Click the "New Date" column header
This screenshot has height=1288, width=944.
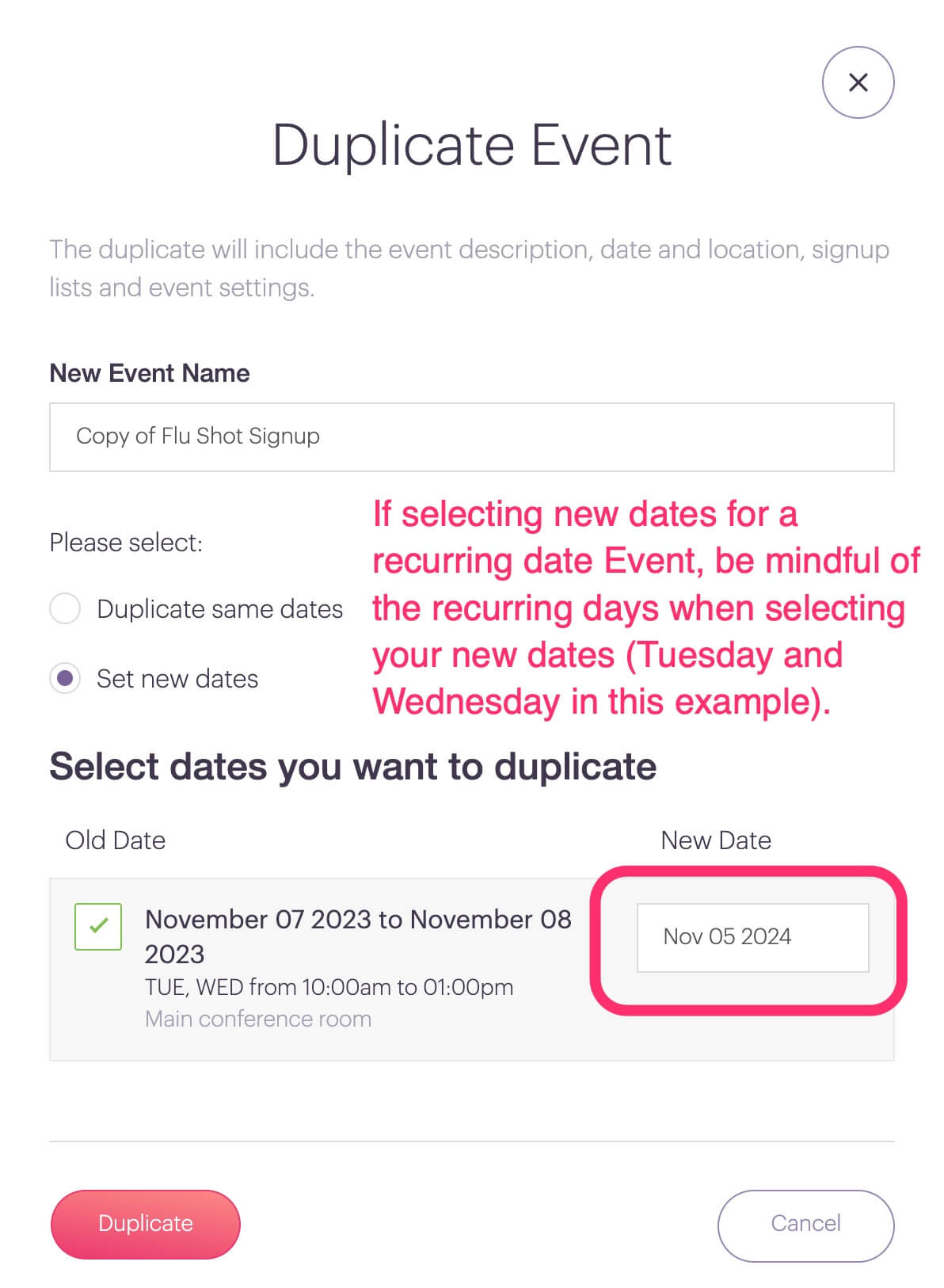coord(716,840)
